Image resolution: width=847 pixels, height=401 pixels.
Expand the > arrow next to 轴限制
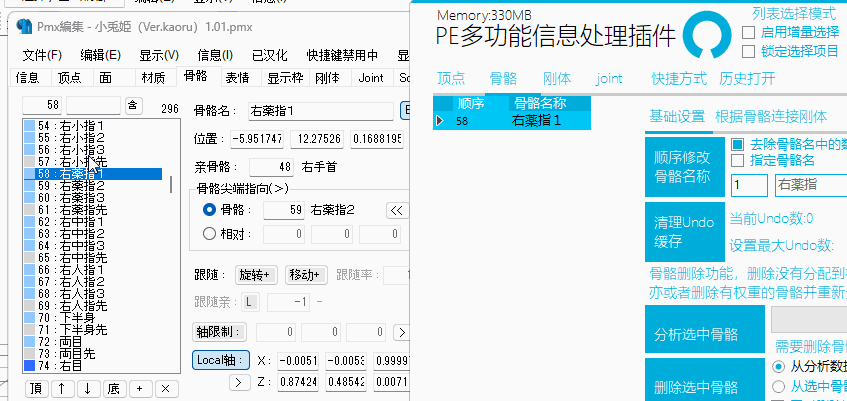coord(401,332)
